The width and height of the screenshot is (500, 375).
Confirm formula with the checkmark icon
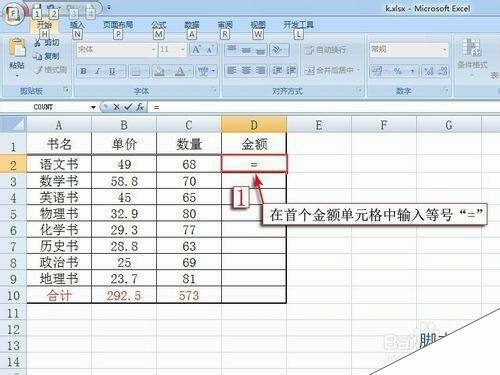128,107
